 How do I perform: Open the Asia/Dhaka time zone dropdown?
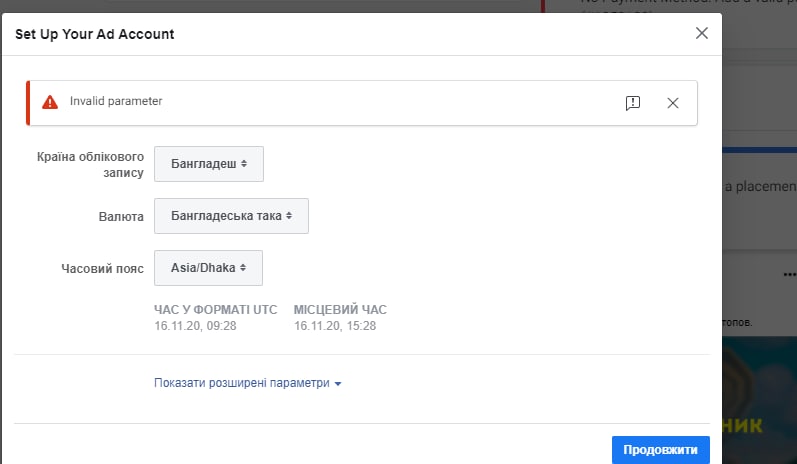(208, 267)
